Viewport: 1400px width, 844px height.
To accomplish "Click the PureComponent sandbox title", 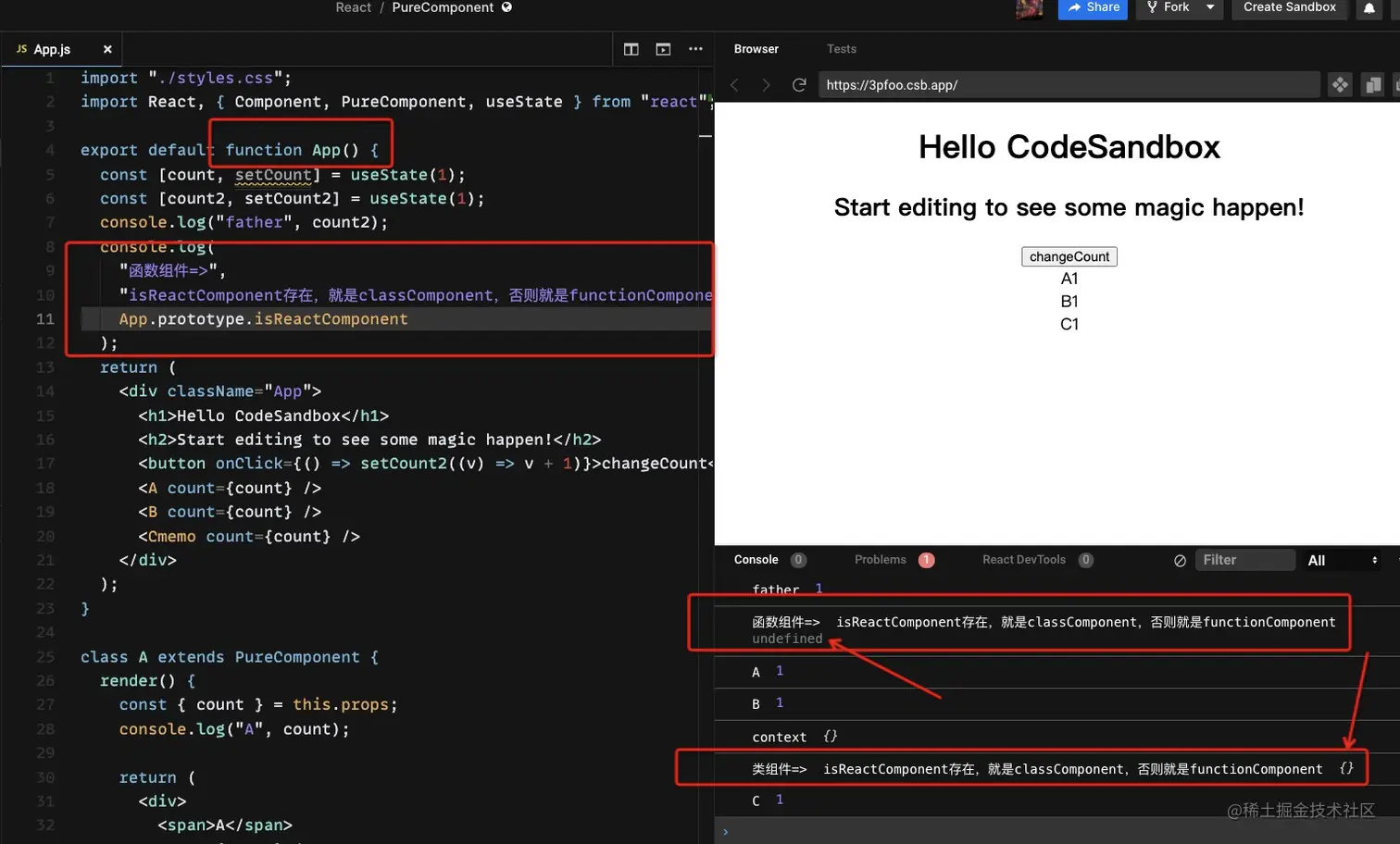I will (x=443, y=7).
